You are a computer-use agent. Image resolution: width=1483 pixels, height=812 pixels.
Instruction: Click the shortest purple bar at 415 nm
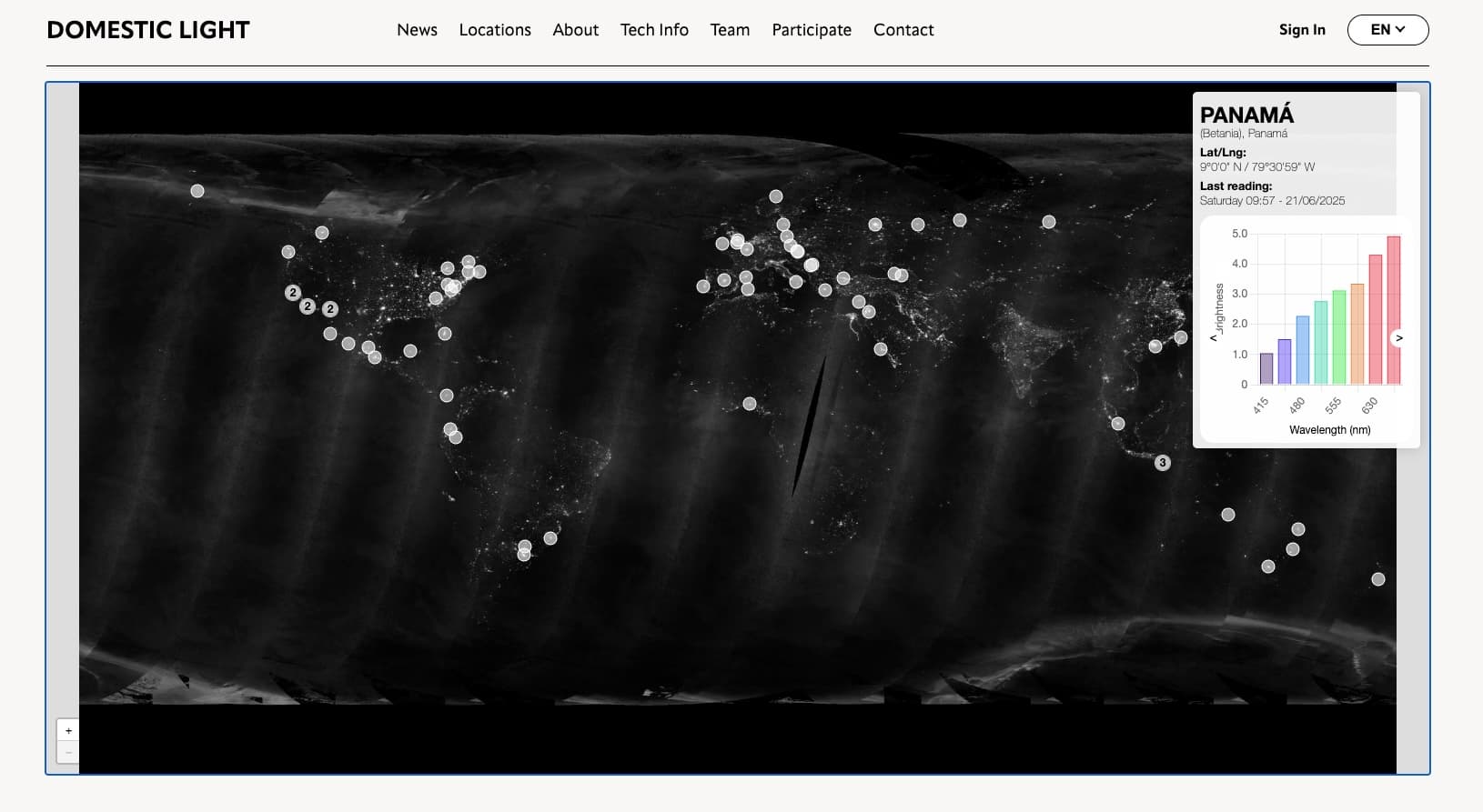(1266, 368)
